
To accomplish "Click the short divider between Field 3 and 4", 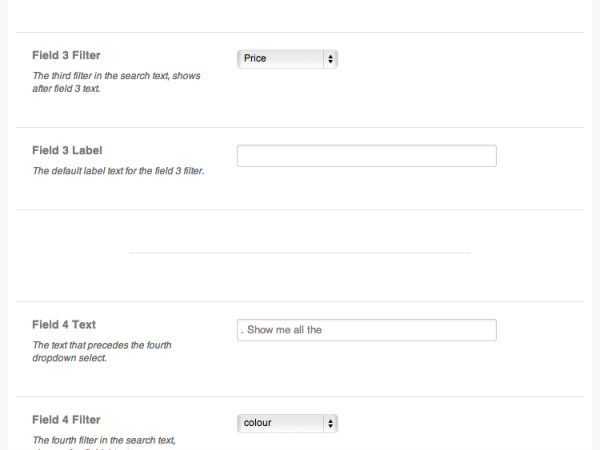I will pos(300,253).
